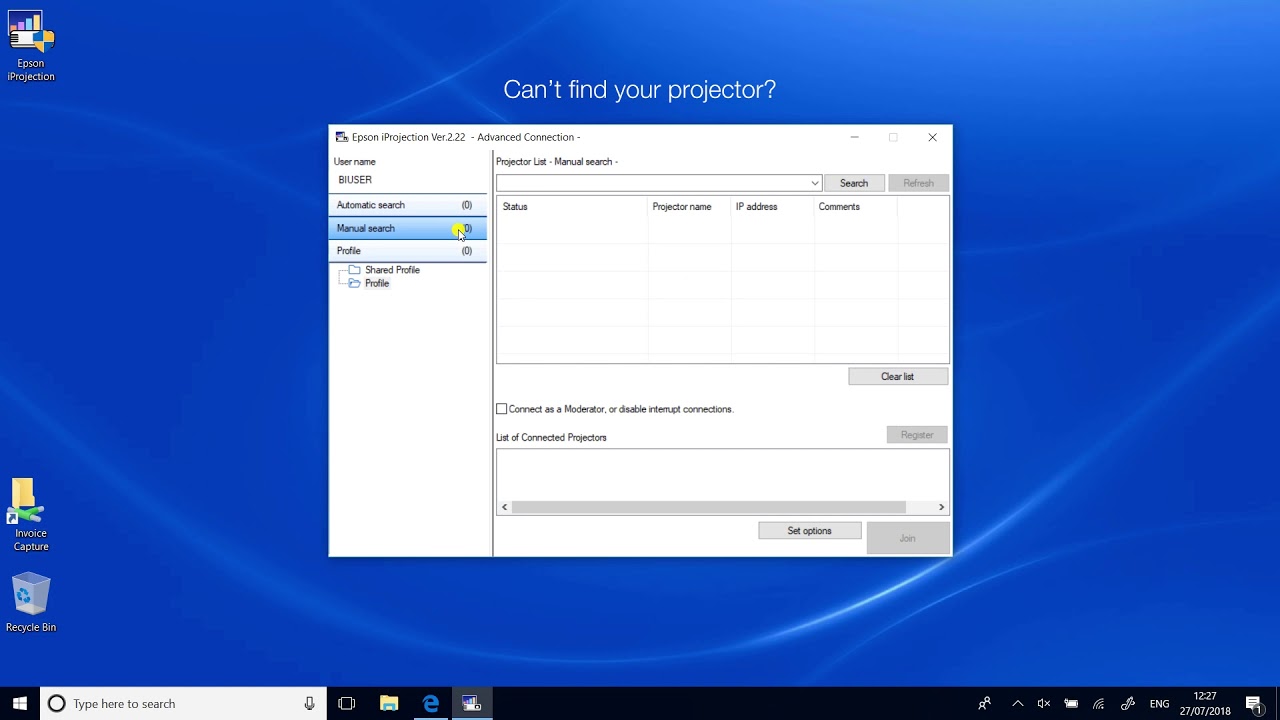Click the Search button
1280x720 pixels.
click(854, 183)
